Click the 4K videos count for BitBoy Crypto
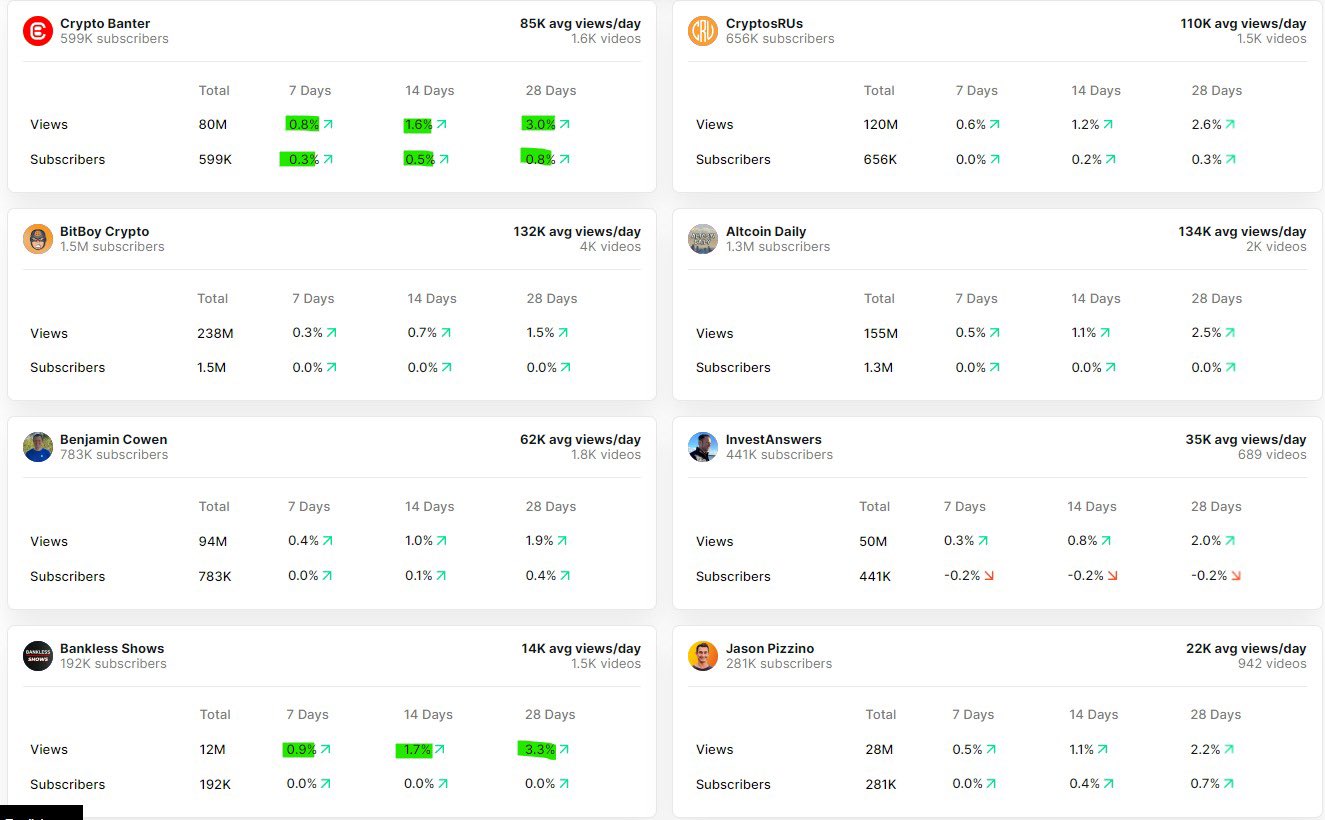1325x820 pixels. tap(610, 247)
